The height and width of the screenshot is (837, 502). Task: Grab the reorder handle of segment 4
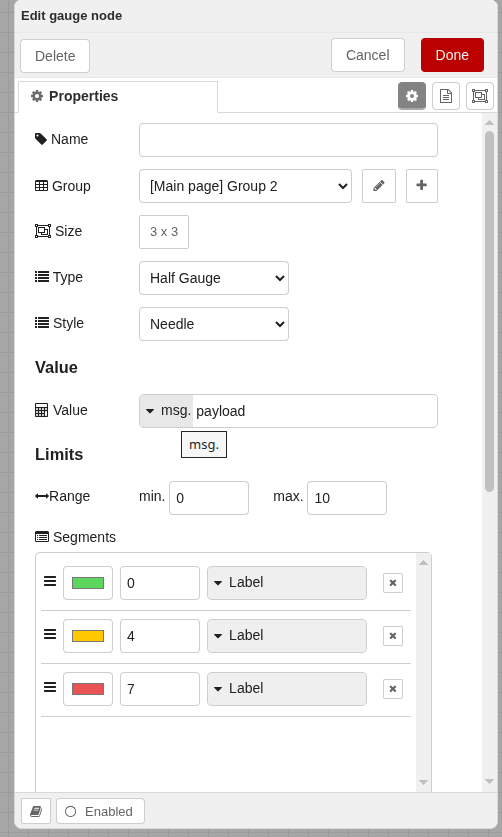pyautogui.click(x=50, y=634)
